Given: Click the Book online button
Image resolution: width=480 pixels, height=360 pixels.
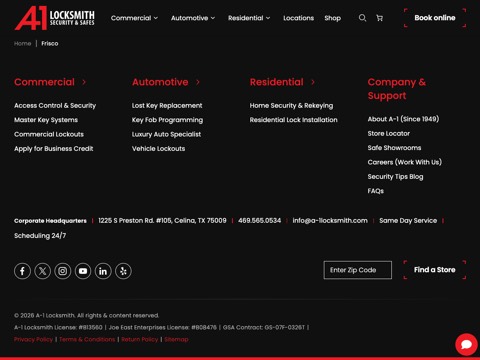Looking at the screenshot, I should pyautogui.click(x=435, y=18).
